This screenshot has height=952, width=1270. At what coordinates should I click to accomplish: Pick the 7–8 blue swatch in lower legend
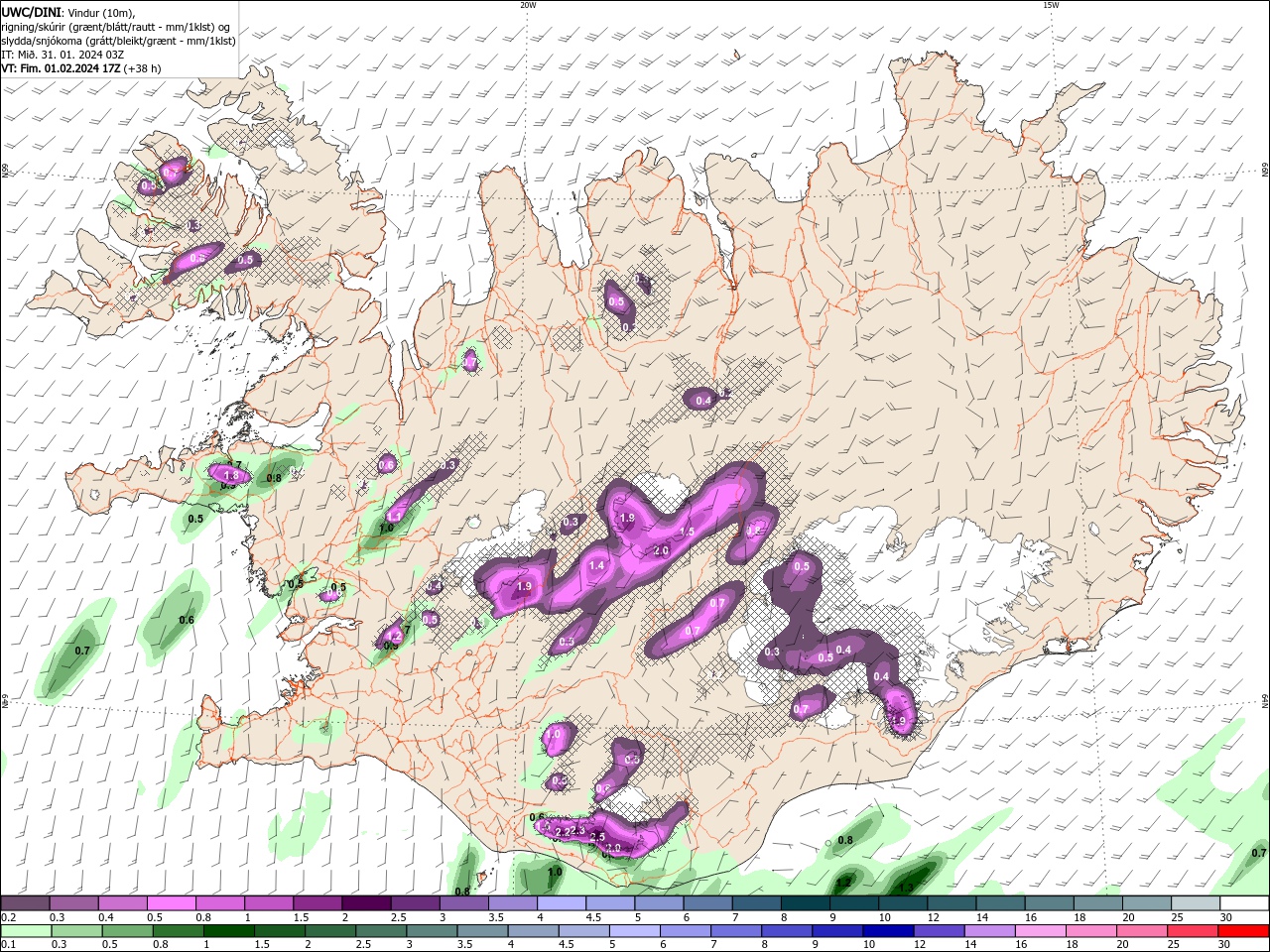[x=736, y=931]
